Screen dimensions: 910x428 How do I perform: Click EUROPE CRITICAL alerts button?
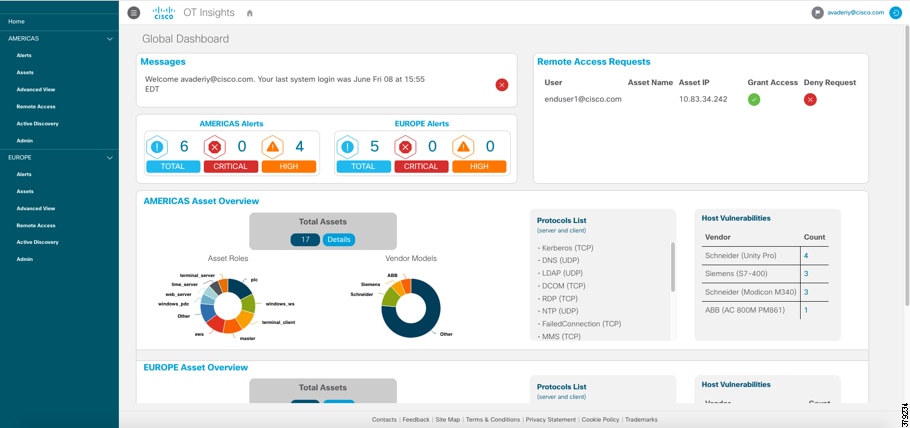point(421,167)
